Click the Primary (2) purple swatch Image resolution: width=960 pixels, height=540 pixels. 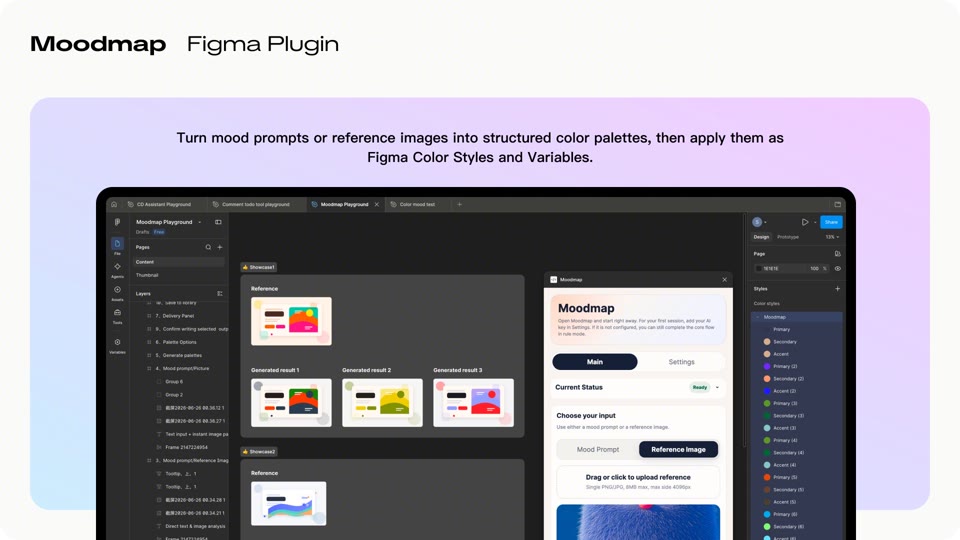pyautogui.click(x=767, y=366)
